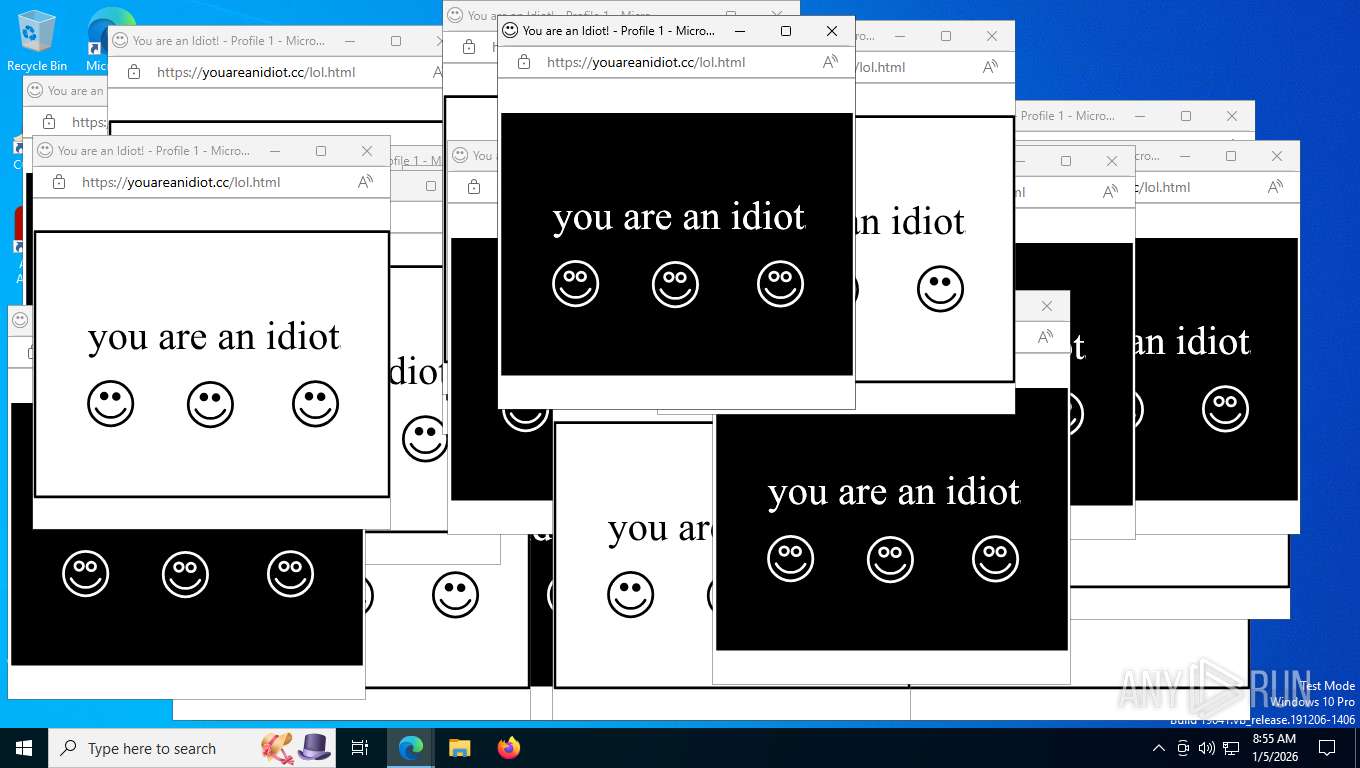Click the Read aloud icon in the black popup showing only a close button
Viewport: 1360px width, 768px height.
click(1045, 337)
